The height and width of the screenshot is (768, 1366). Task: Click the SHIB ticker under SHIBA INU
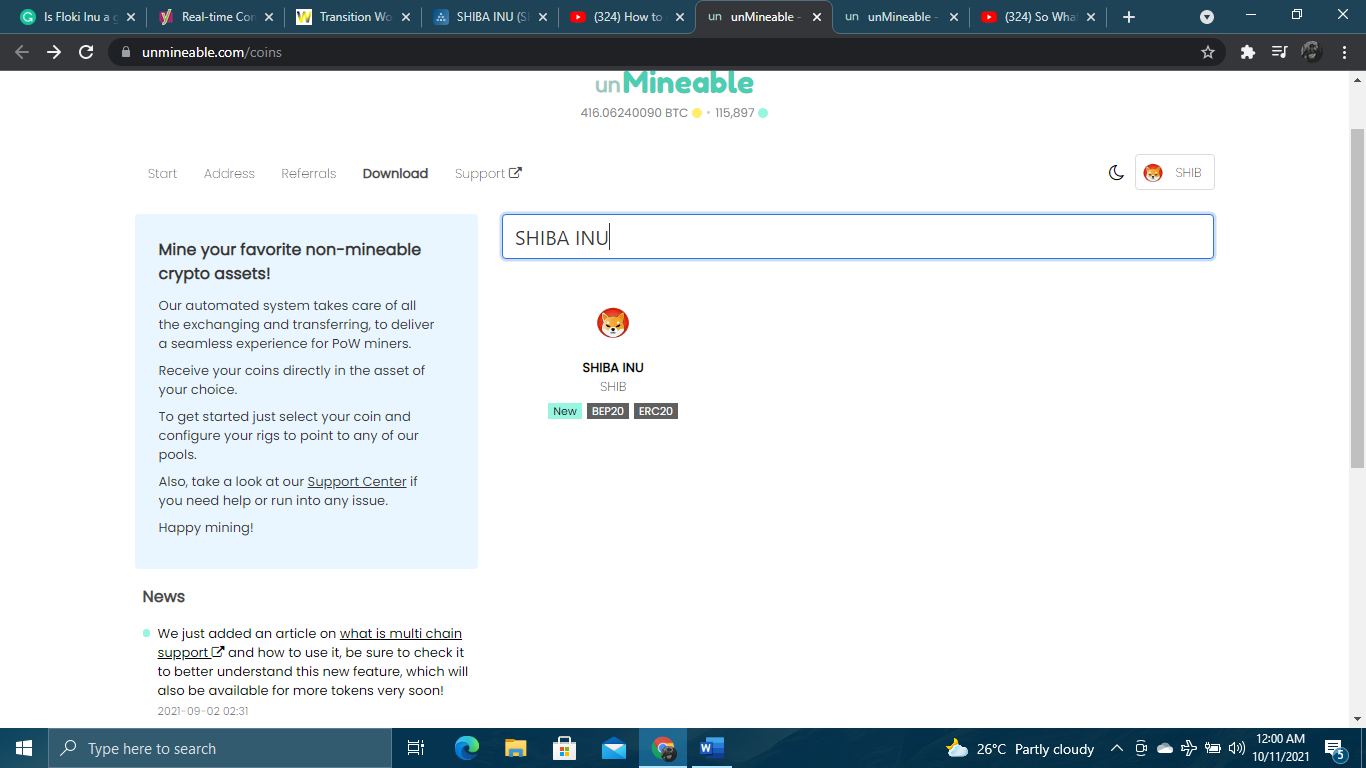pyautogui.click(x=613, y=386)
